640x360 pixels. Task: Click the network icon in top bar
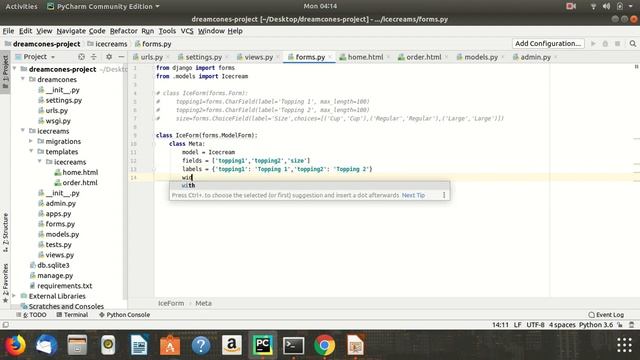pyautogui.click(x=593, y=6)
